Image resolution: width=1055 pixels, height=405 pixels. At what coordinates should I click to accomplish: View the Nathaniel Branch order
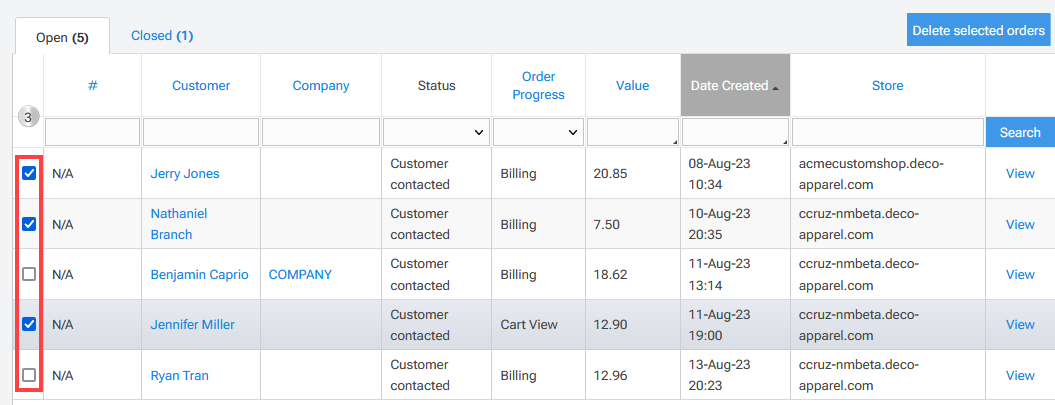click(x=1020, y=224)
